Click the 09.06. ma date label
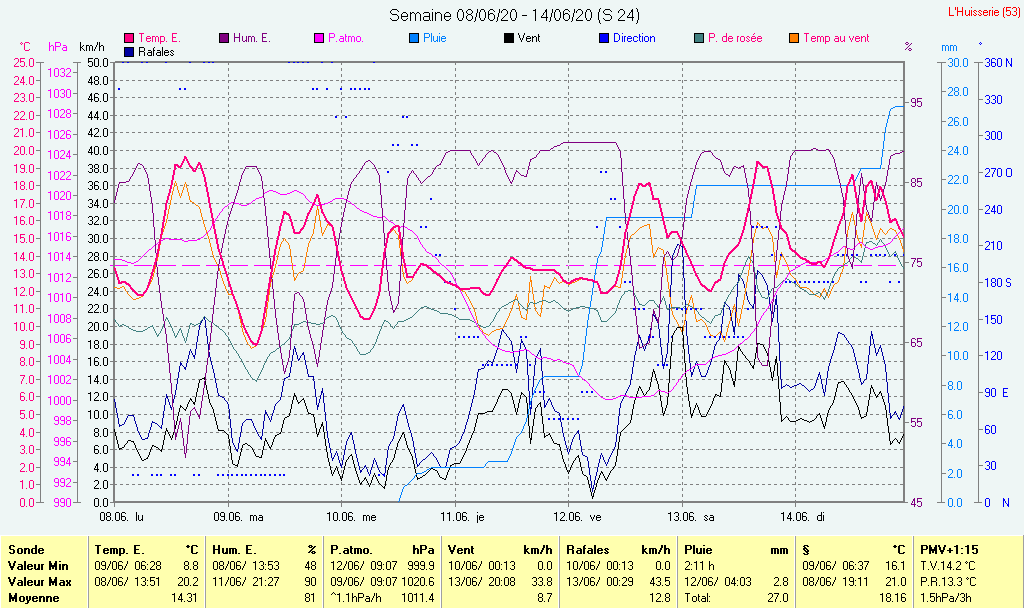Viewport: 1024px width, 608px height. [238, 517]
